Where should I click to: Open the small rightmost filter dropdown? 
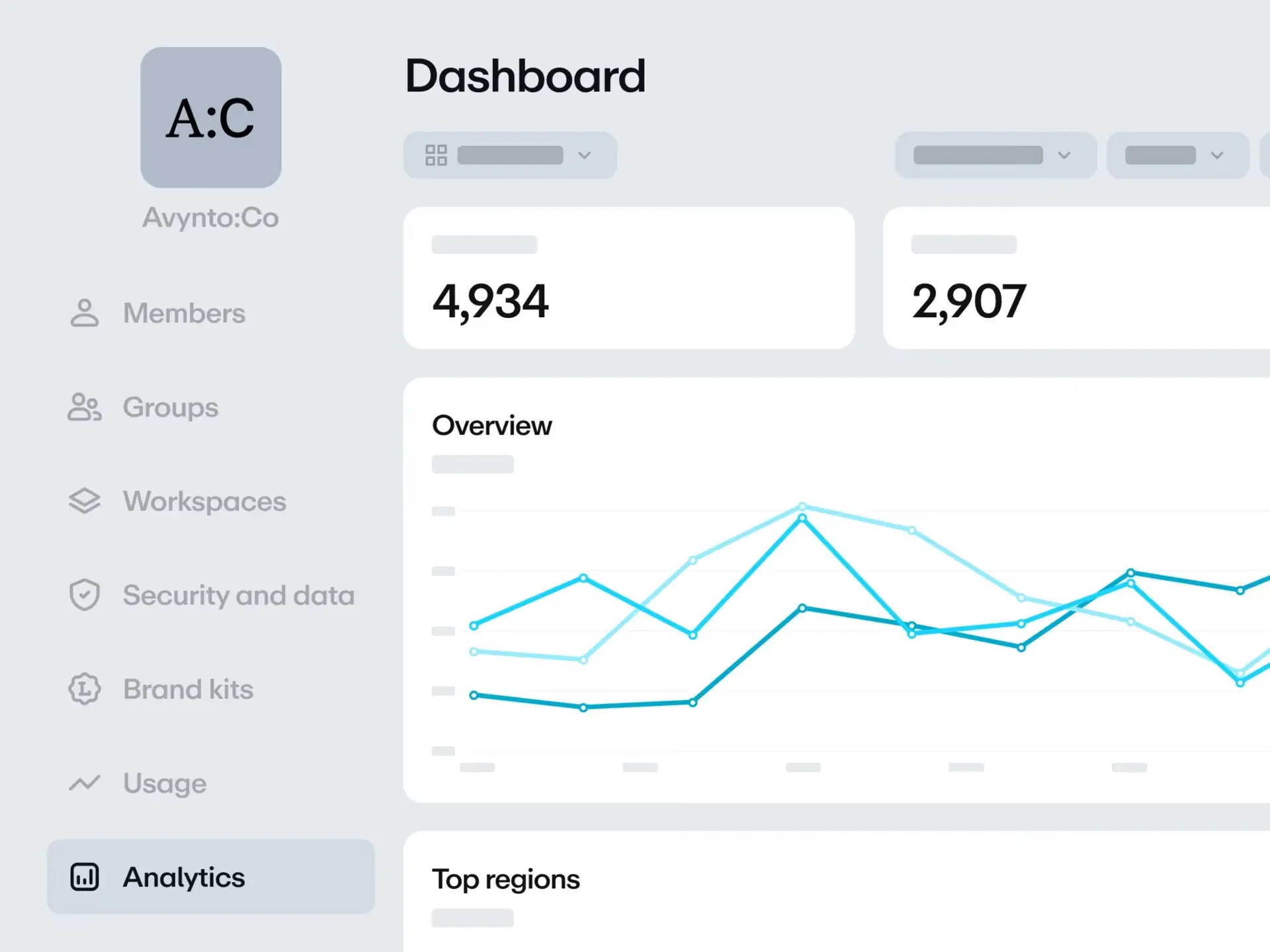coord(1177,155)
